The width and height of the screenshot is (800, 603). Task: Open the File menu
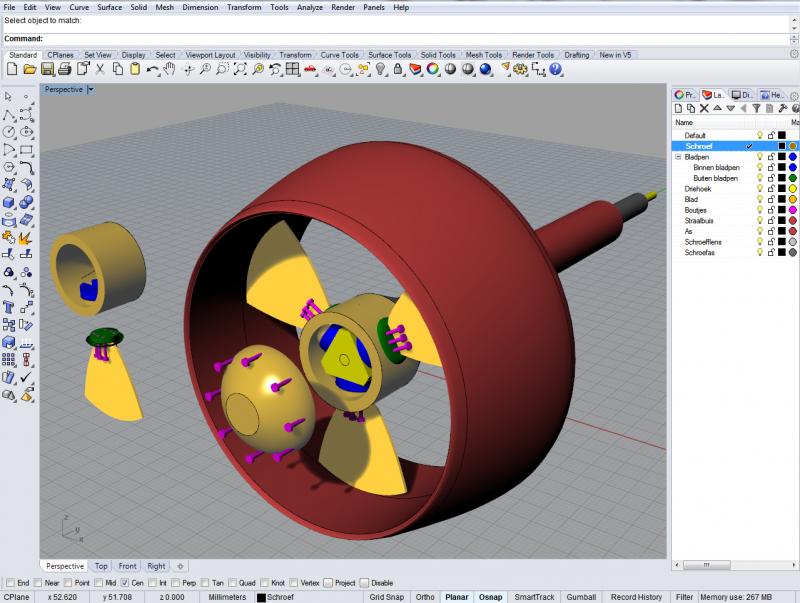(x=9, y=7)
